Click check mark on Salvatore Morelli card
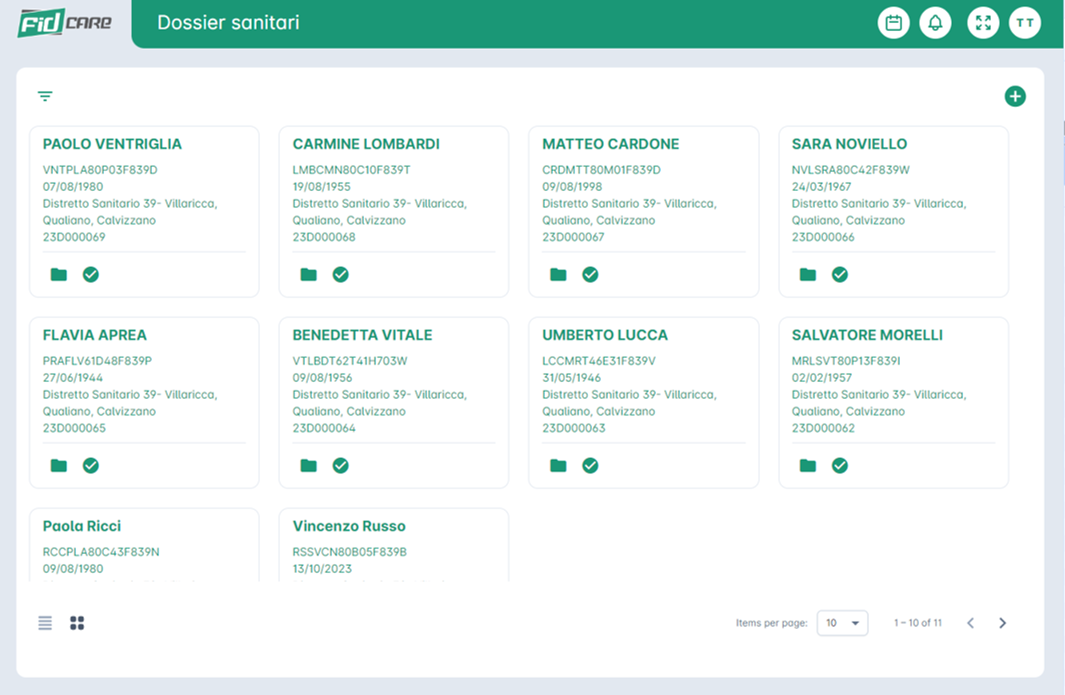Viewport: 1065px width, 695px height. point(840,465)
